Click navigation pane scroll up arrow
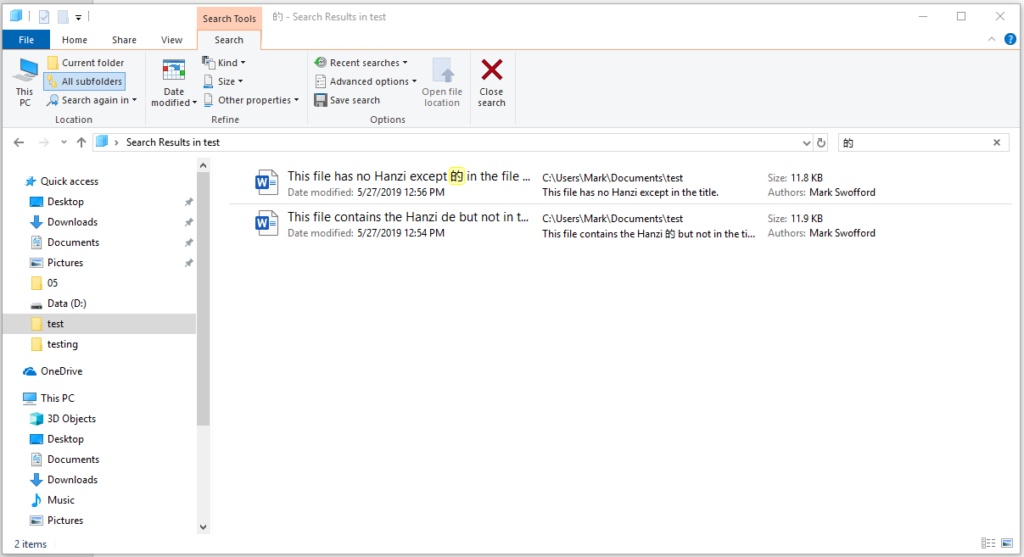This screenshot has height=557, width=1024. pos(203,166)
